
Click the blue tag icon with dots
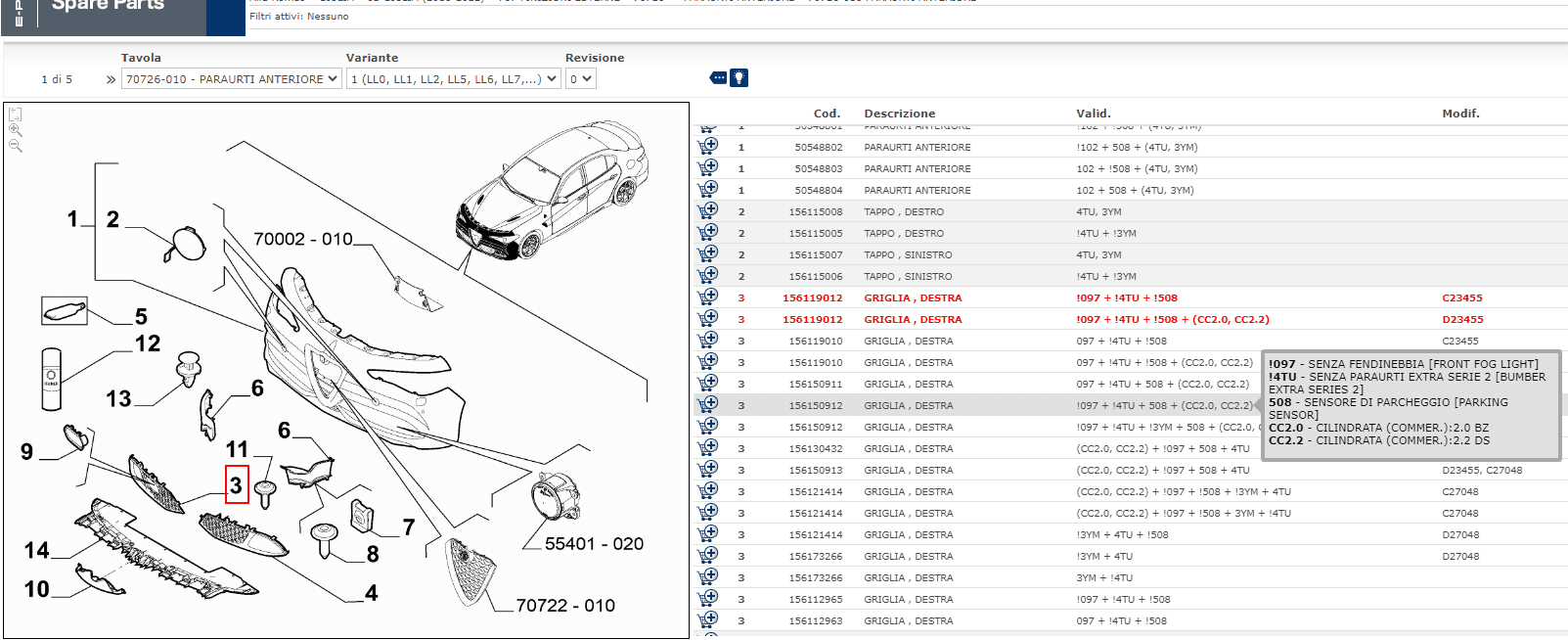[719, 77]
